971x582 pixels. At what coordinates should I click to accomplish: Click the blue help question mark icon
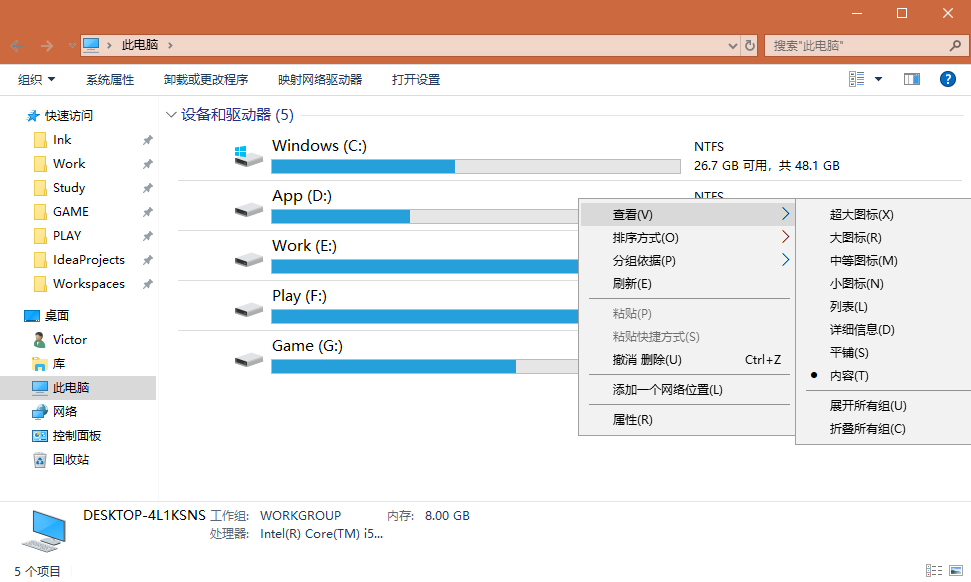[x=947, y=79]
